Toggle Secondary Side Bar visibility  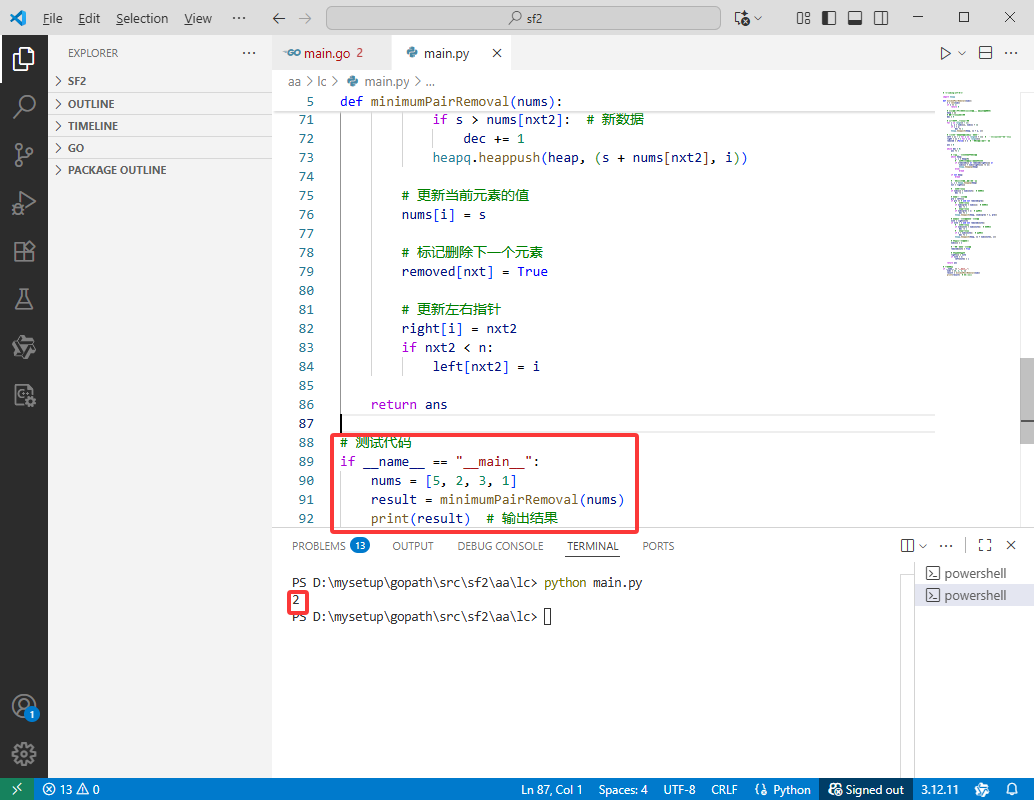(880, 18)
